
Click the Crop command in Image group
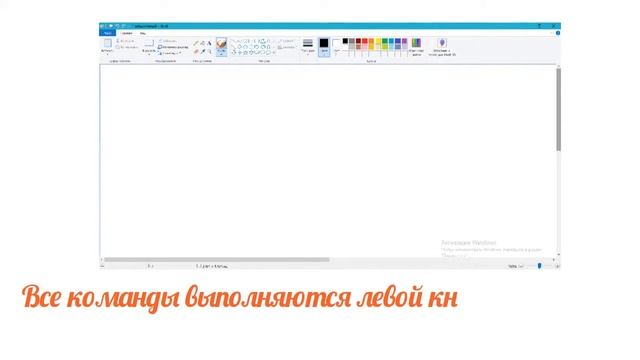[167, 41]
